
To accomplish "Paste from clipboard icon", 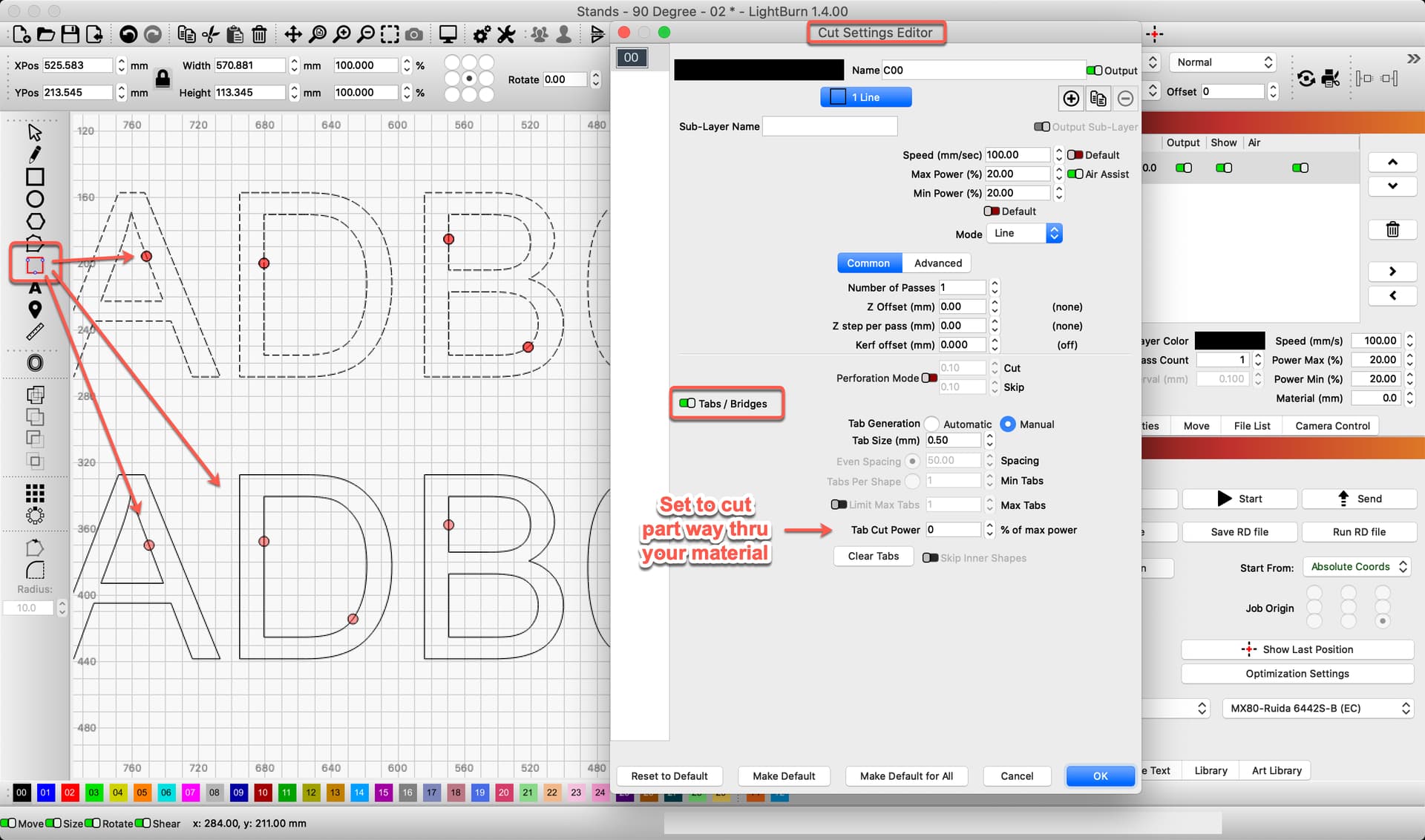I will [x=235, y=34].
